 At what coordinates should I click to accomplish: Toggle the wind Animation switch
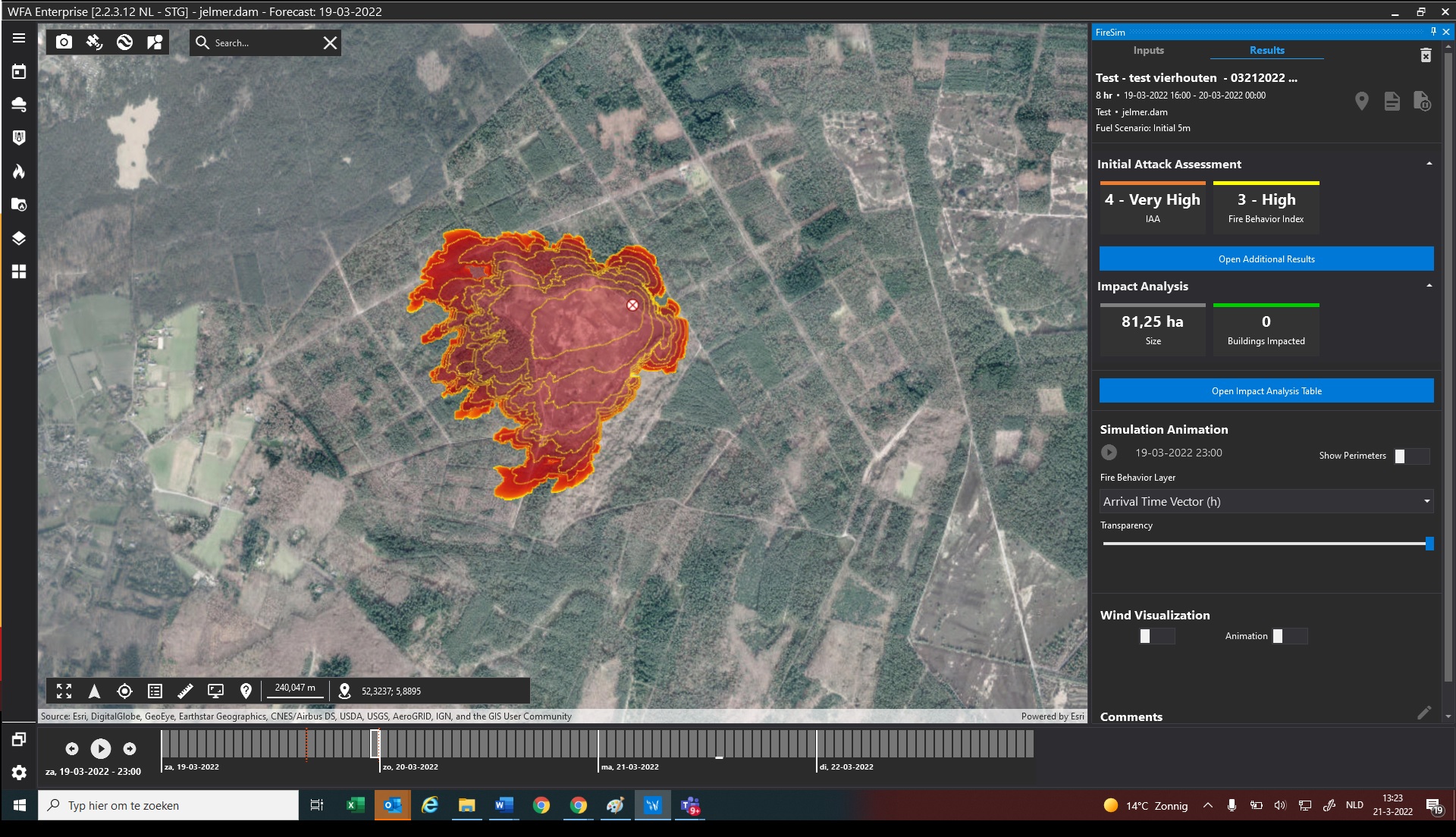pos(1289,636)
